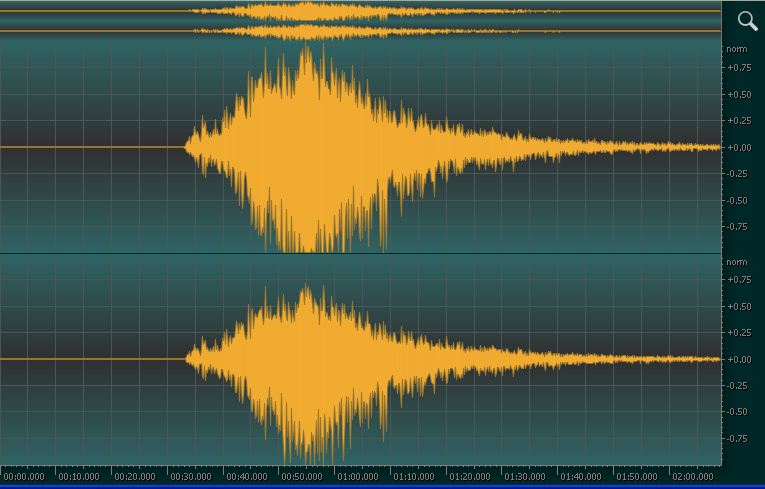This screenshot has height=489, width=765.
Task: Click -0.75 on the lower channel scale
Action: coord(737,439)
